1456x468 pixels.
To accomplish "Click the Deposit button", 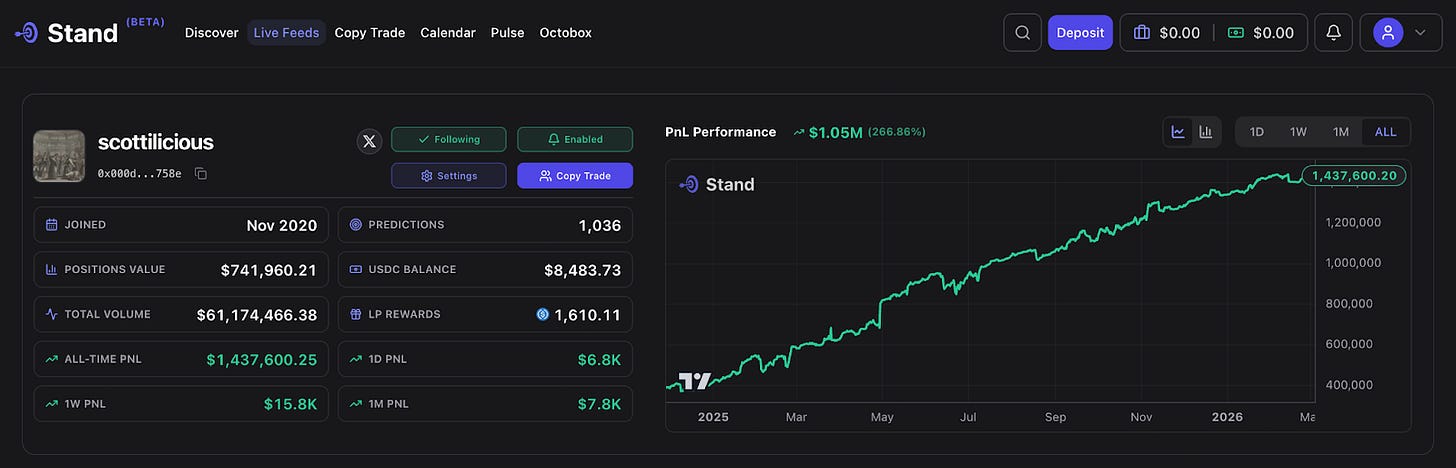I will (1080, 33).
